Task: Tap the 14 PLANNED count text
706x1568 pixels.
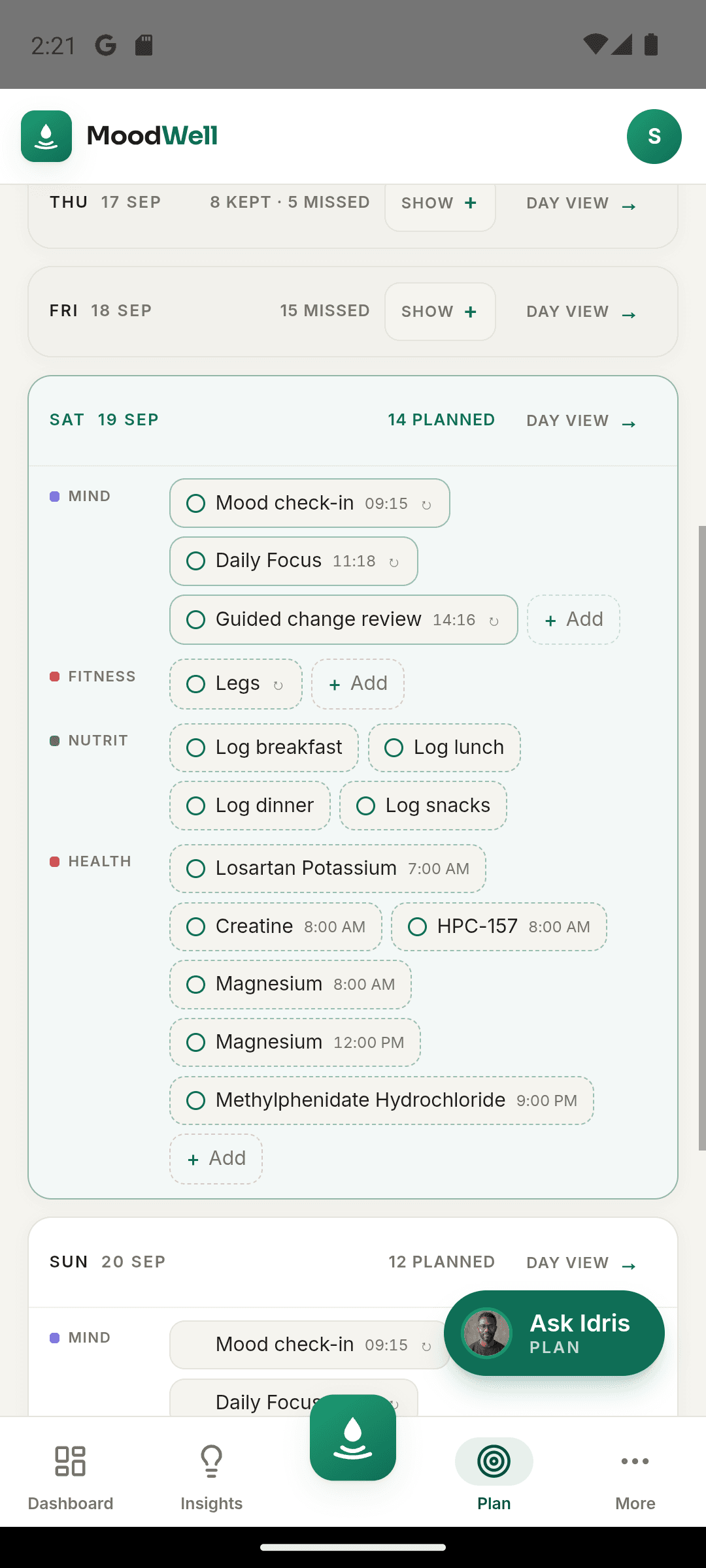Action: 441,420
